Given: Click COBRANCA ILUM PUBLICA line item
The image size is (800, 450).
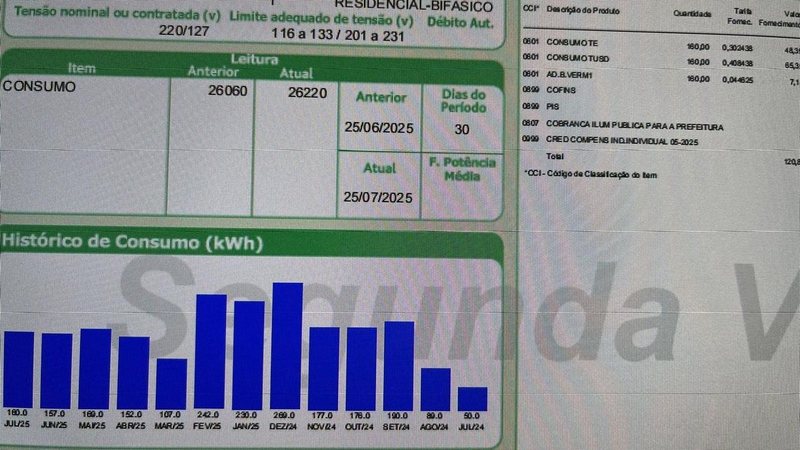Looking at the screenshot, I should [x=634, y=126].
